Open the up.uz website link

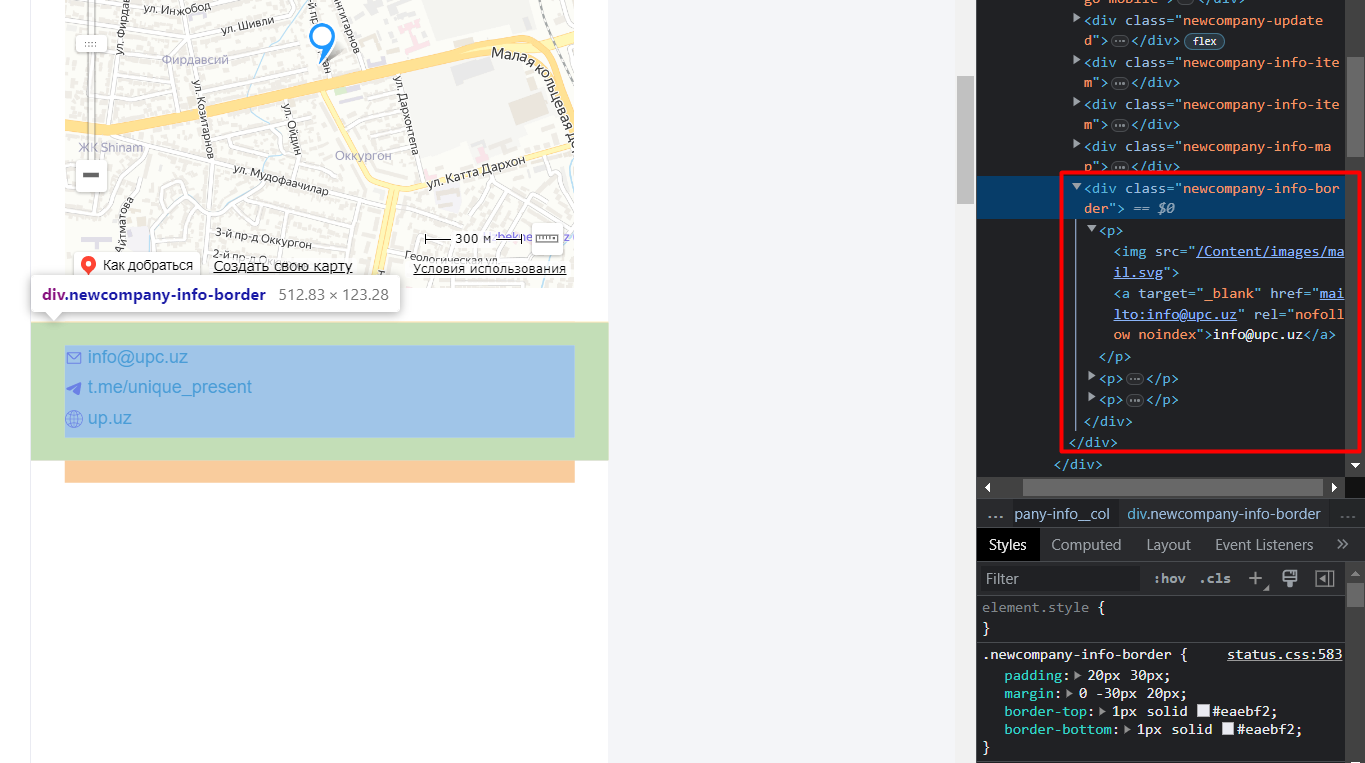(x=110, y=418)
